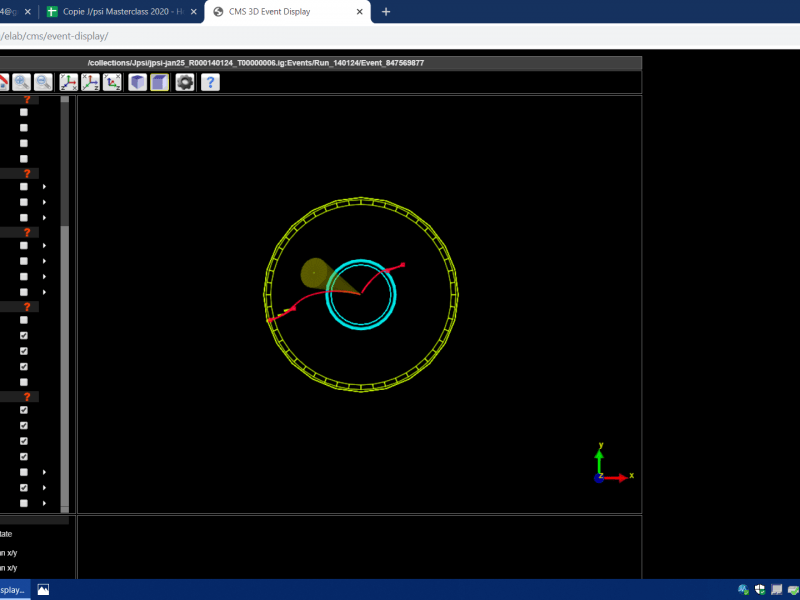
Task: Open the settings gear in the toolbar
Action: pyautogui.click(x=185, y=82)
